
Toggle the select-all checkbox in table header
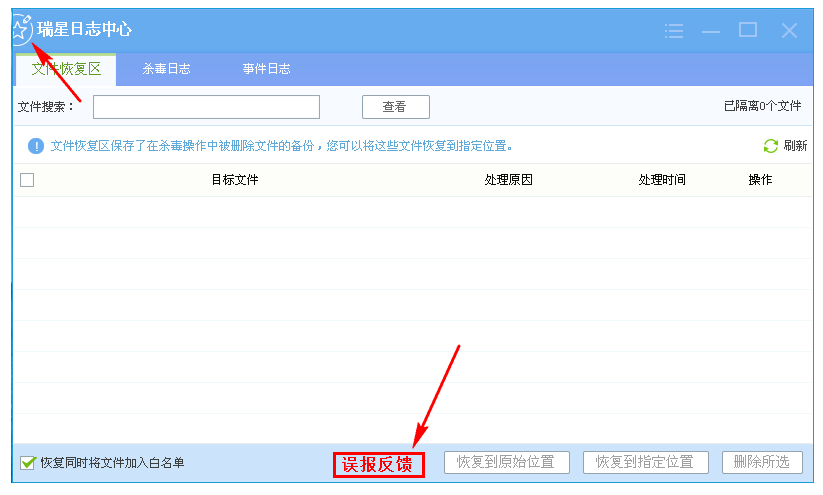pos(27,180)
